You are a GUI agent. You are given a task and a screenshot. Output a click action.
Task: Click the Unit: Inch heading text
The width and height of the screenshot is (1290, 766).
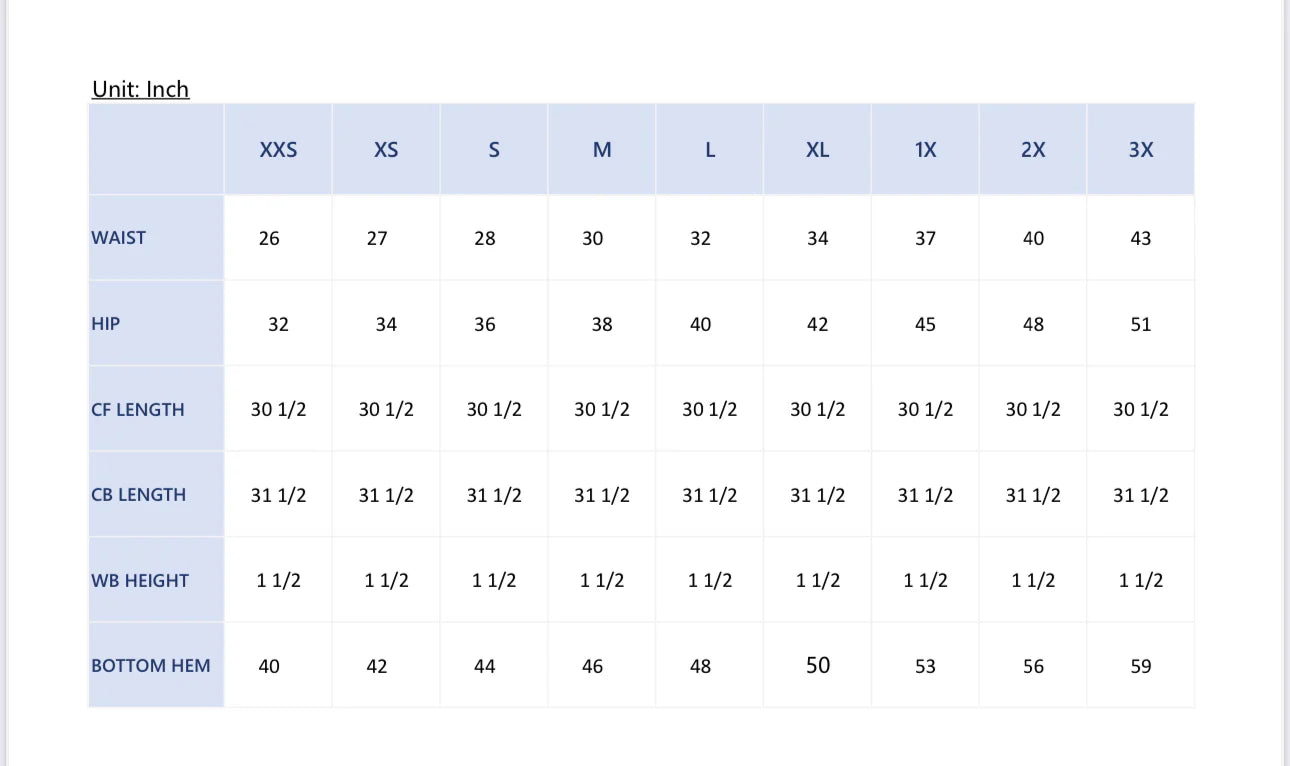[140, 89]
